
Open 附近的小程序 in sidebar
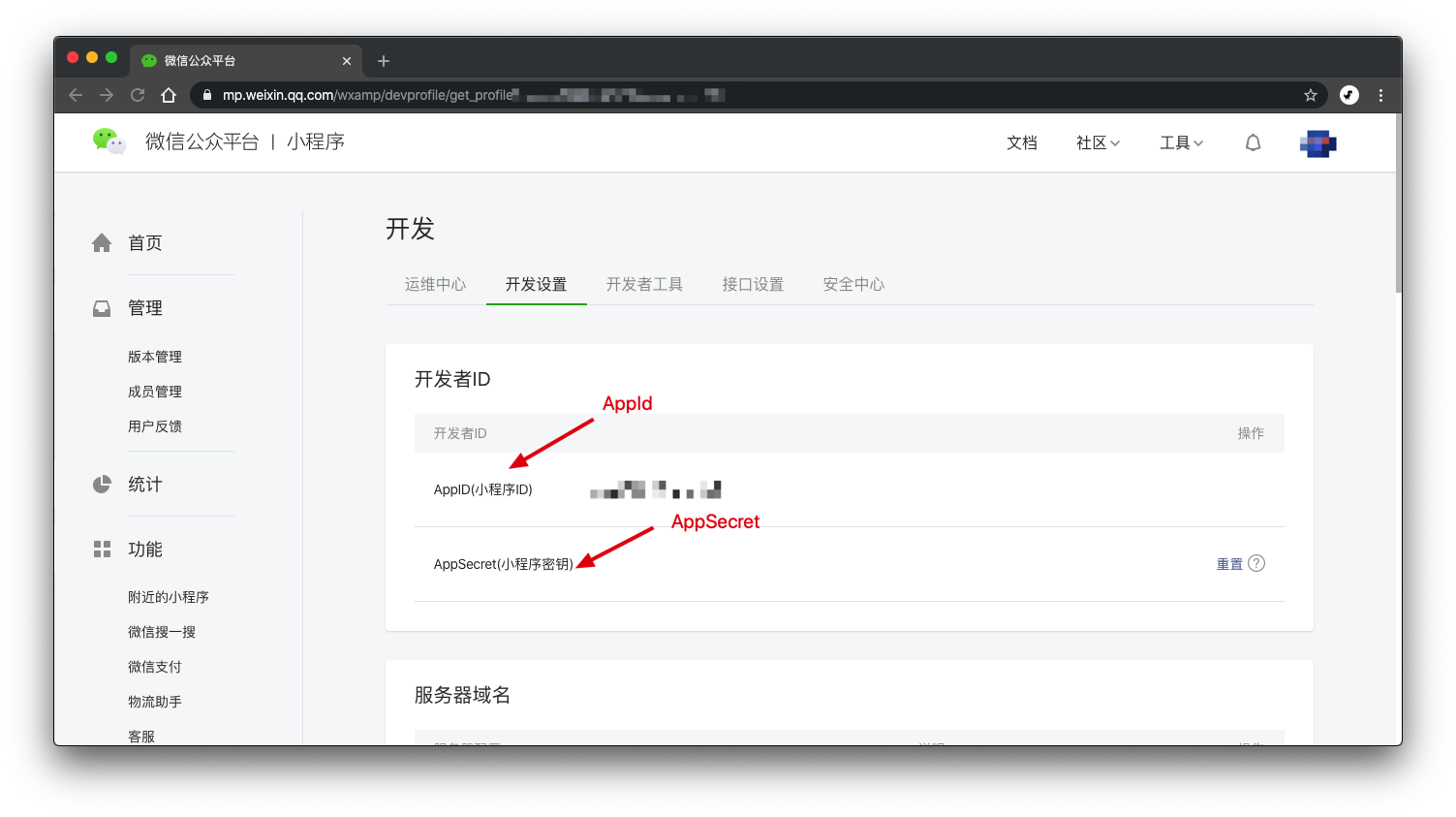tap(169, 597)
